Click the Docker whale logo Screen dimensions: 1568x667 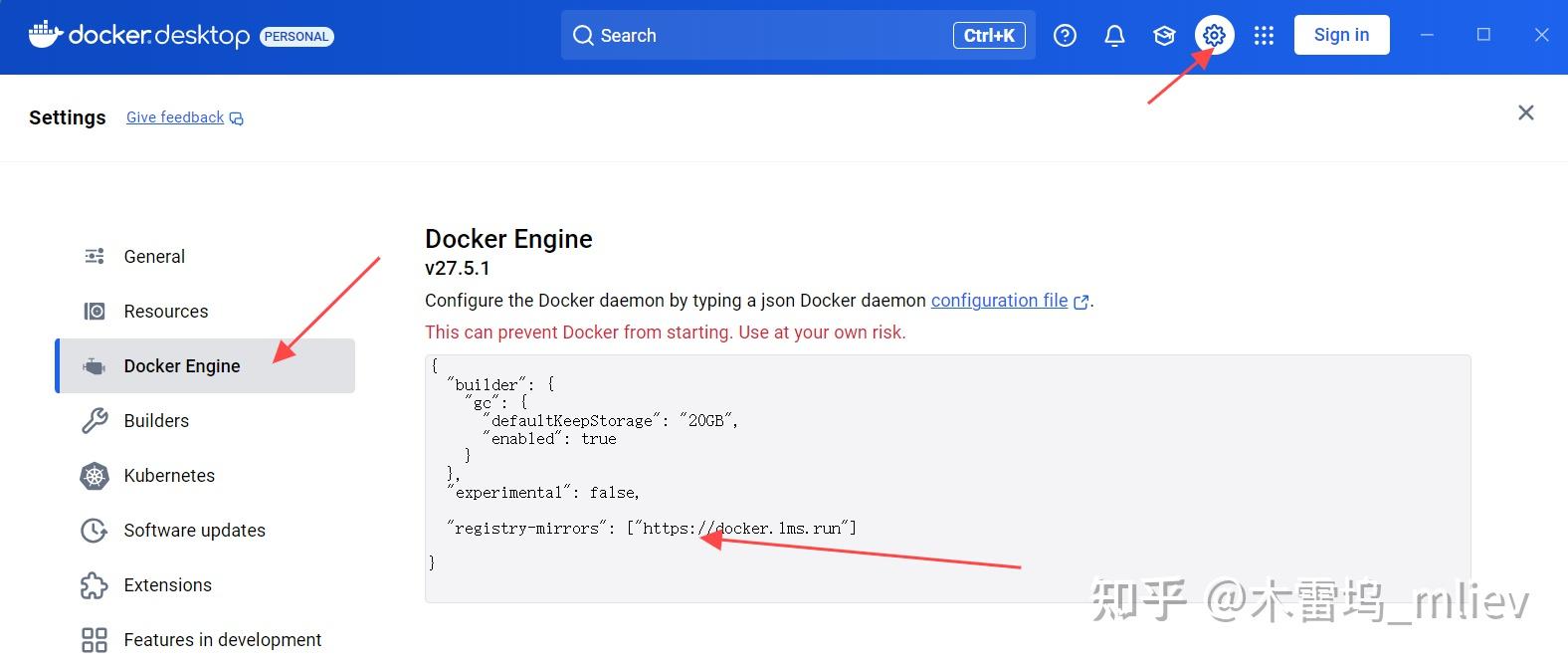tap(46, 35)
